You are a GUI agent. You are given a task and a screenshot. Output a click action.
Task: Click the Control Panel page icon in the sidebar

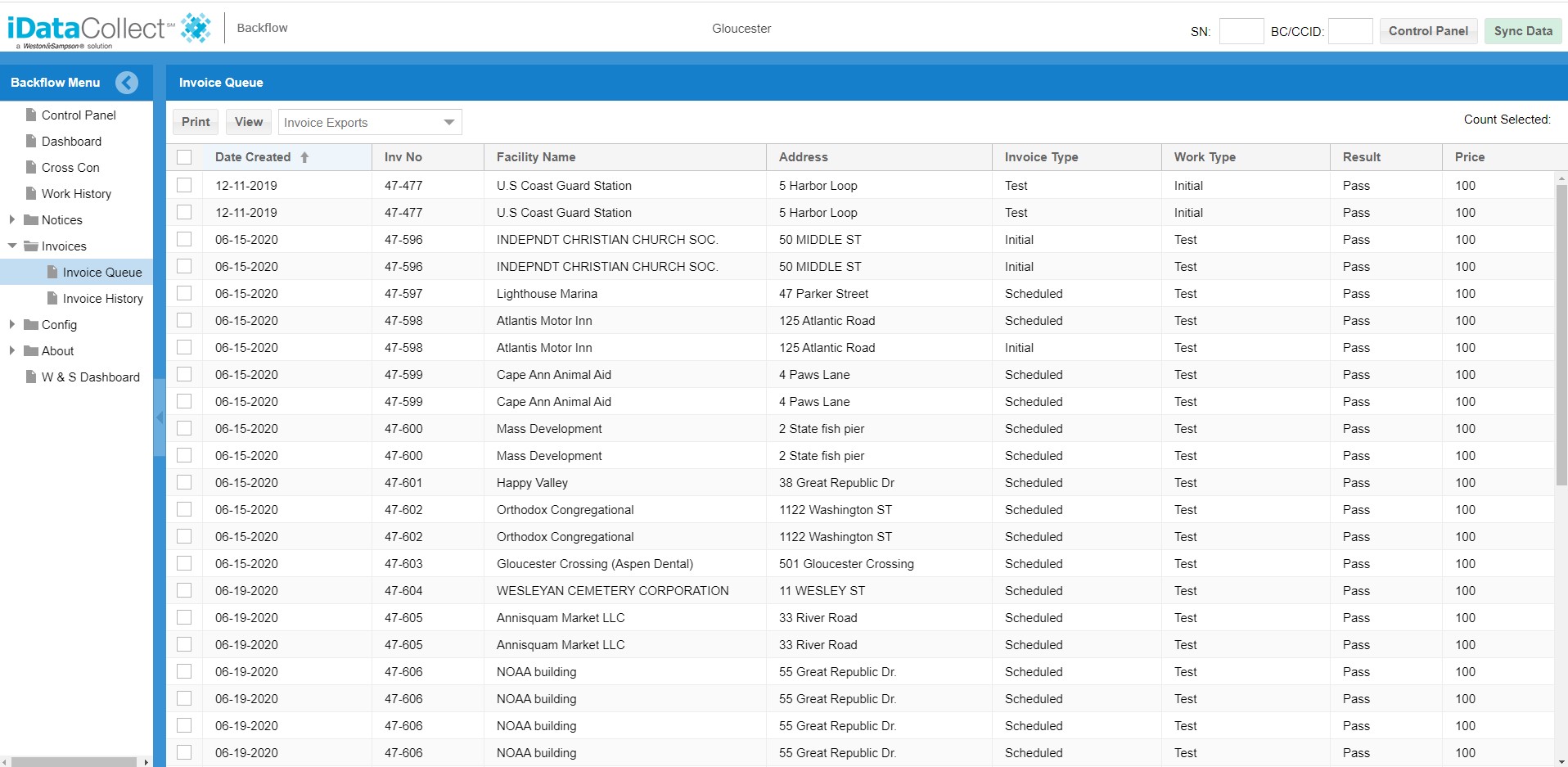[x=31, y=115]
